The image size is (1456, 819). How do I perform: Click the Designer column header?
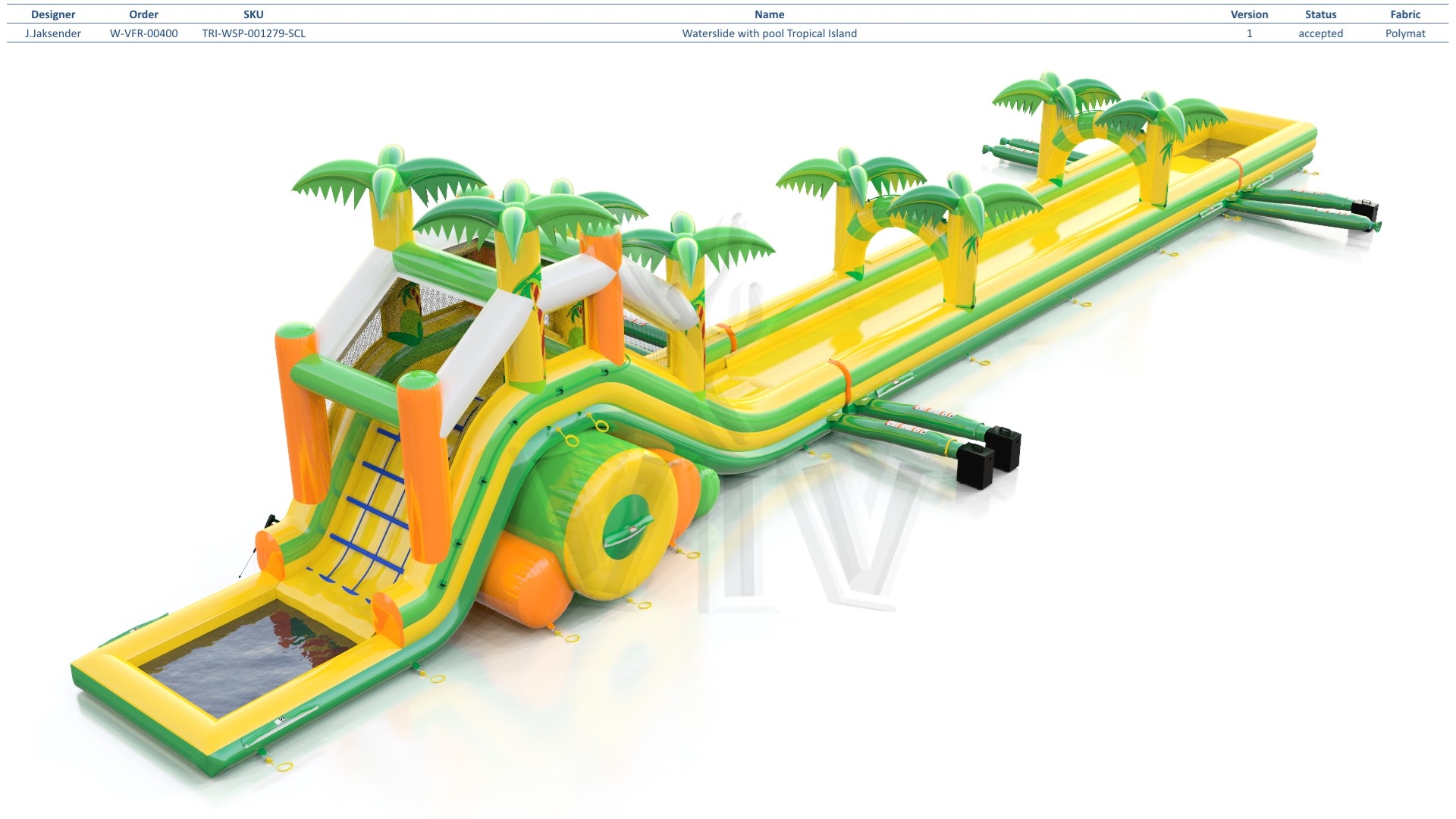(x=53, y=14)
